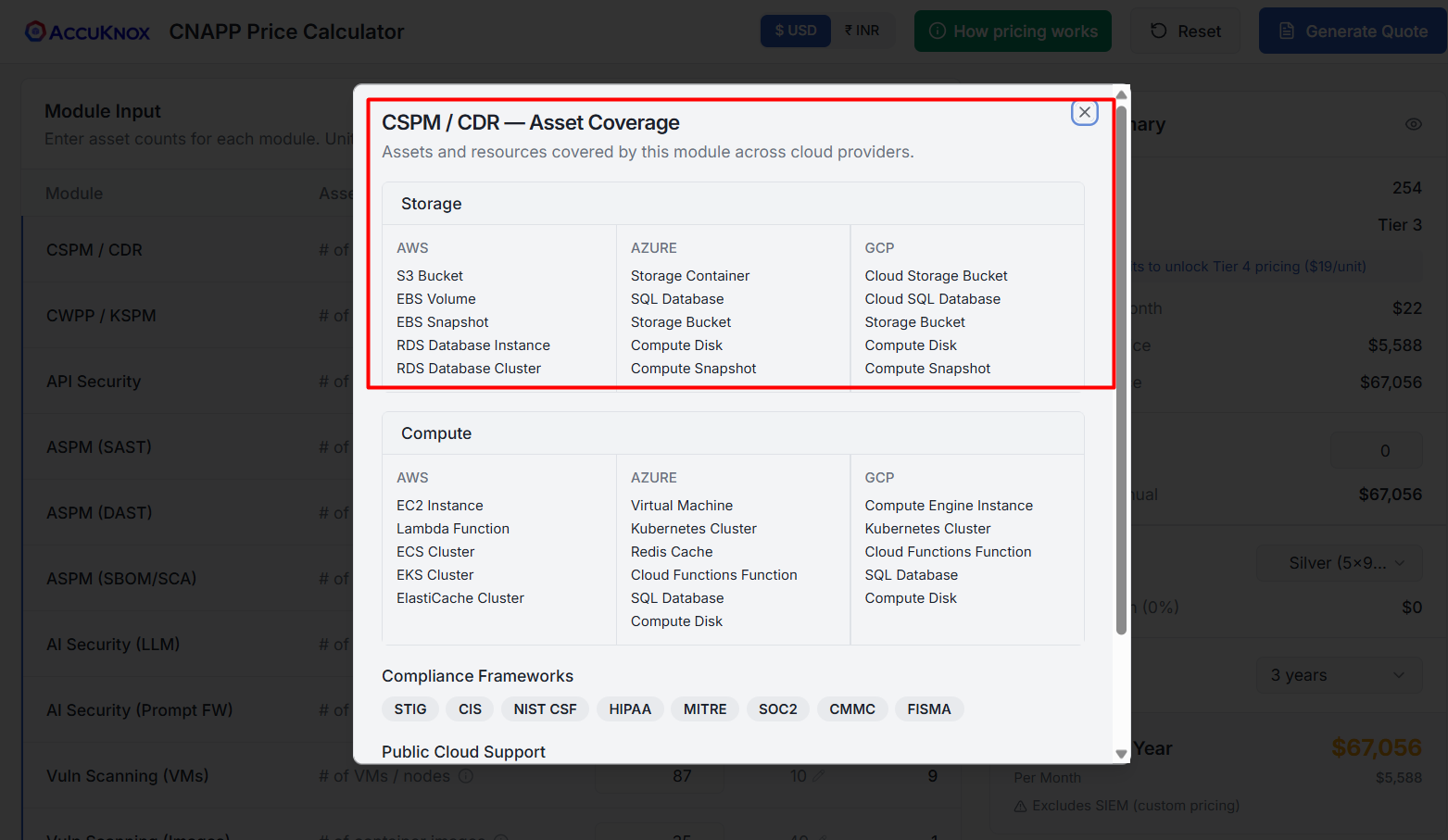Click the pencil edit icon beside 10
1448x840 pixels.
pyautogui.click(x=818, y=776)
